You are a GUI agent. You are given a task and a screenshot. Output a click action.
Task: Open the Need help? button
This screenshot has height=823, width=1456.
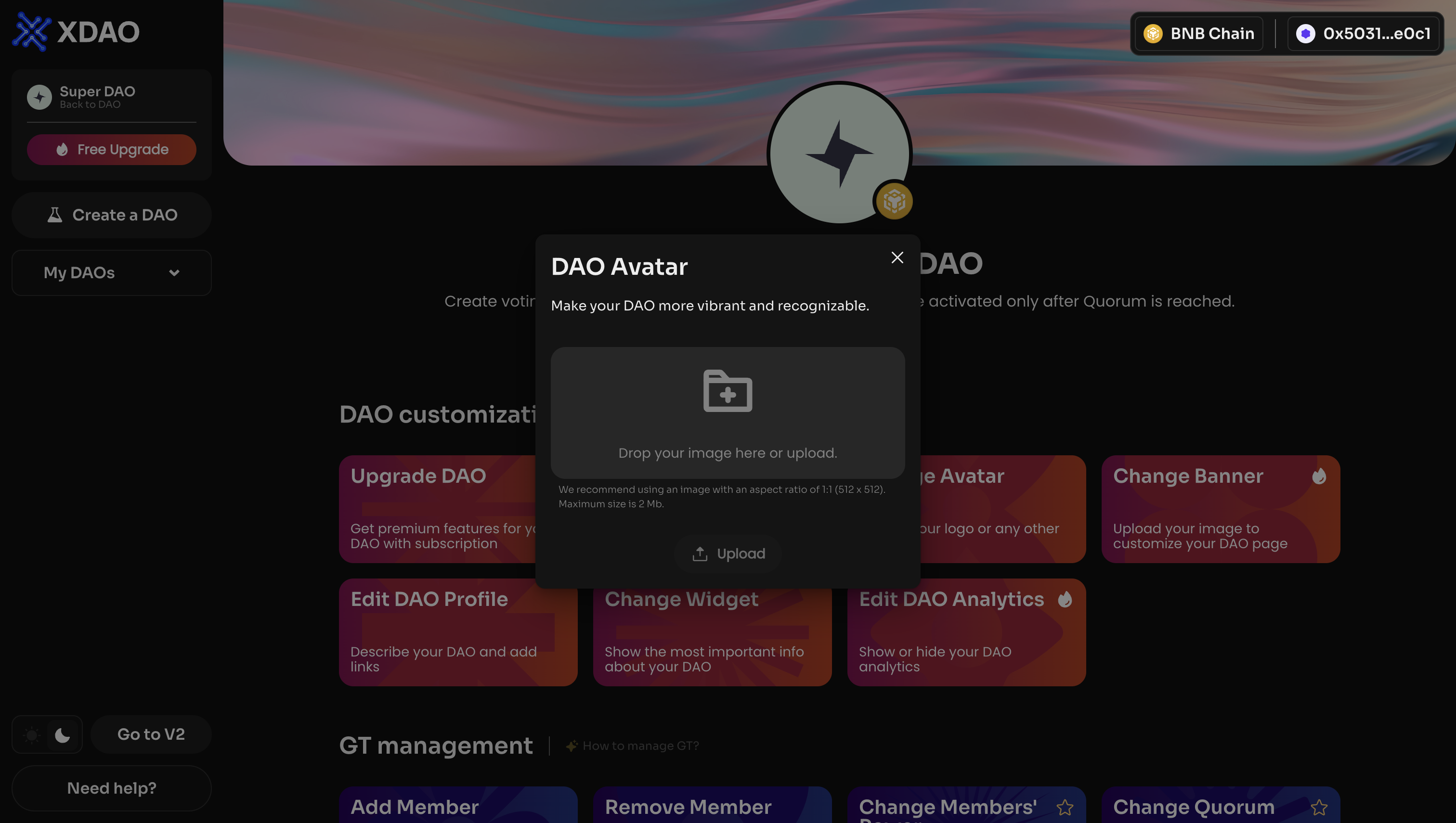[111, 788]
